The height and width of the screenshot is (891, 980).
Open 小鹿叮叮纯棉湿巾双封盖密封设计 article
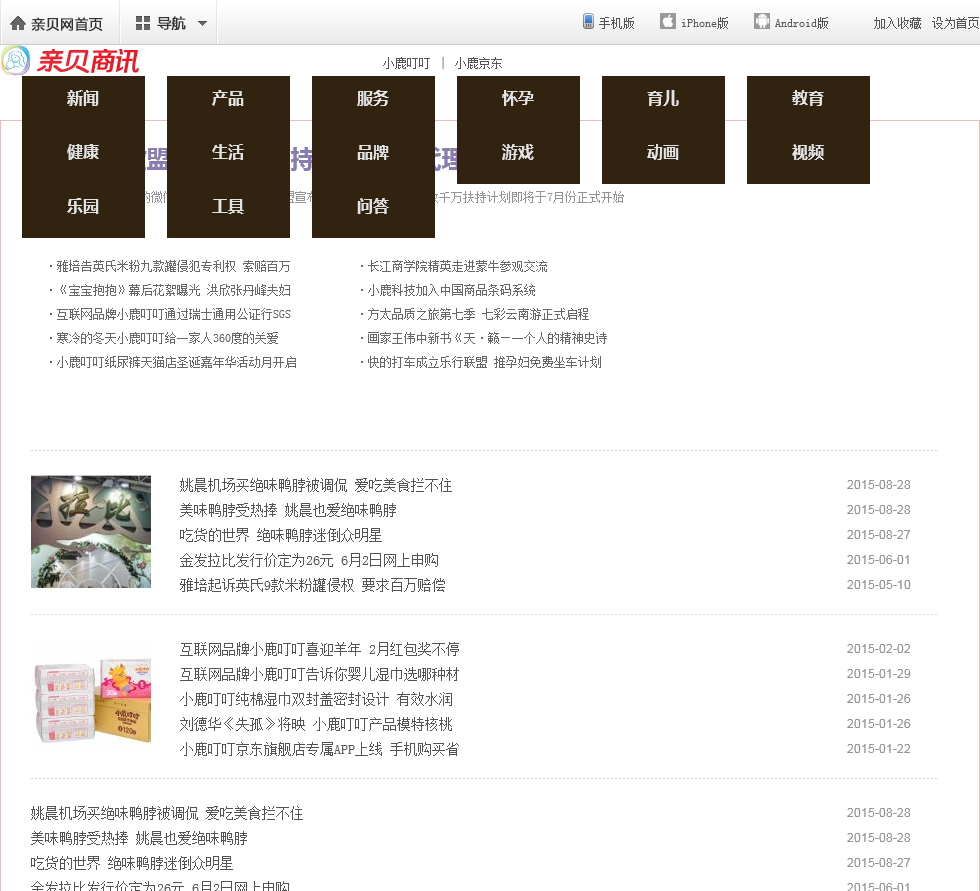click(x=316, y=700)
